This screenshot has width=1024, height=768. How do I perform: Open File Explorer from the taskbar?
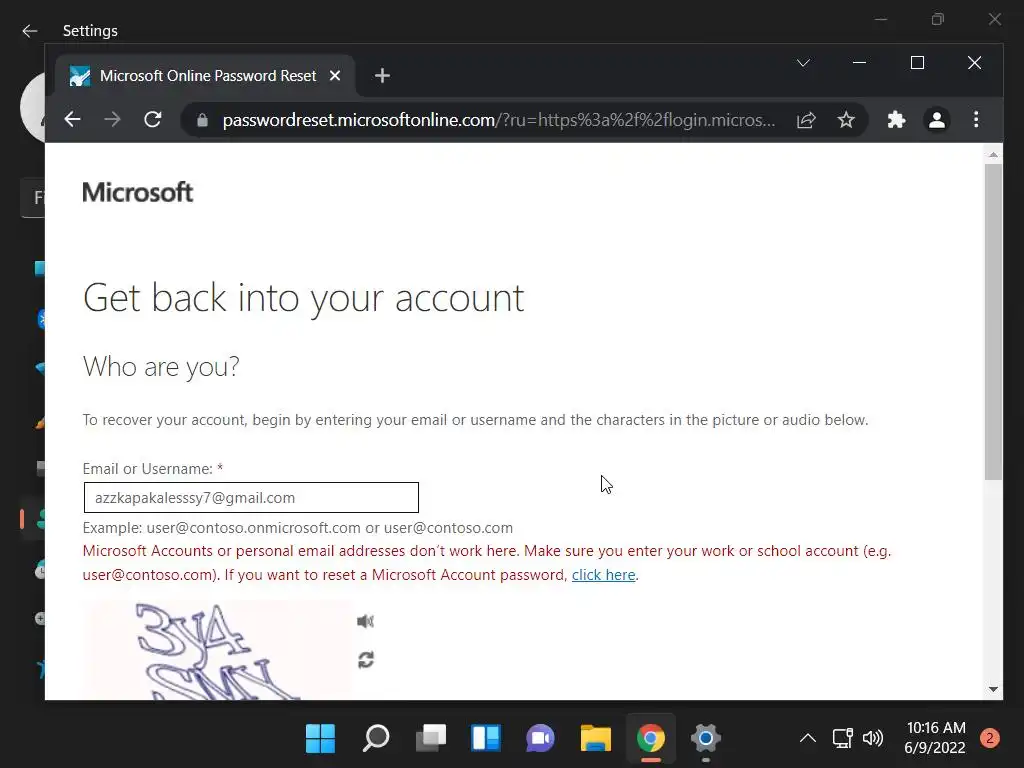click(596, 739)
